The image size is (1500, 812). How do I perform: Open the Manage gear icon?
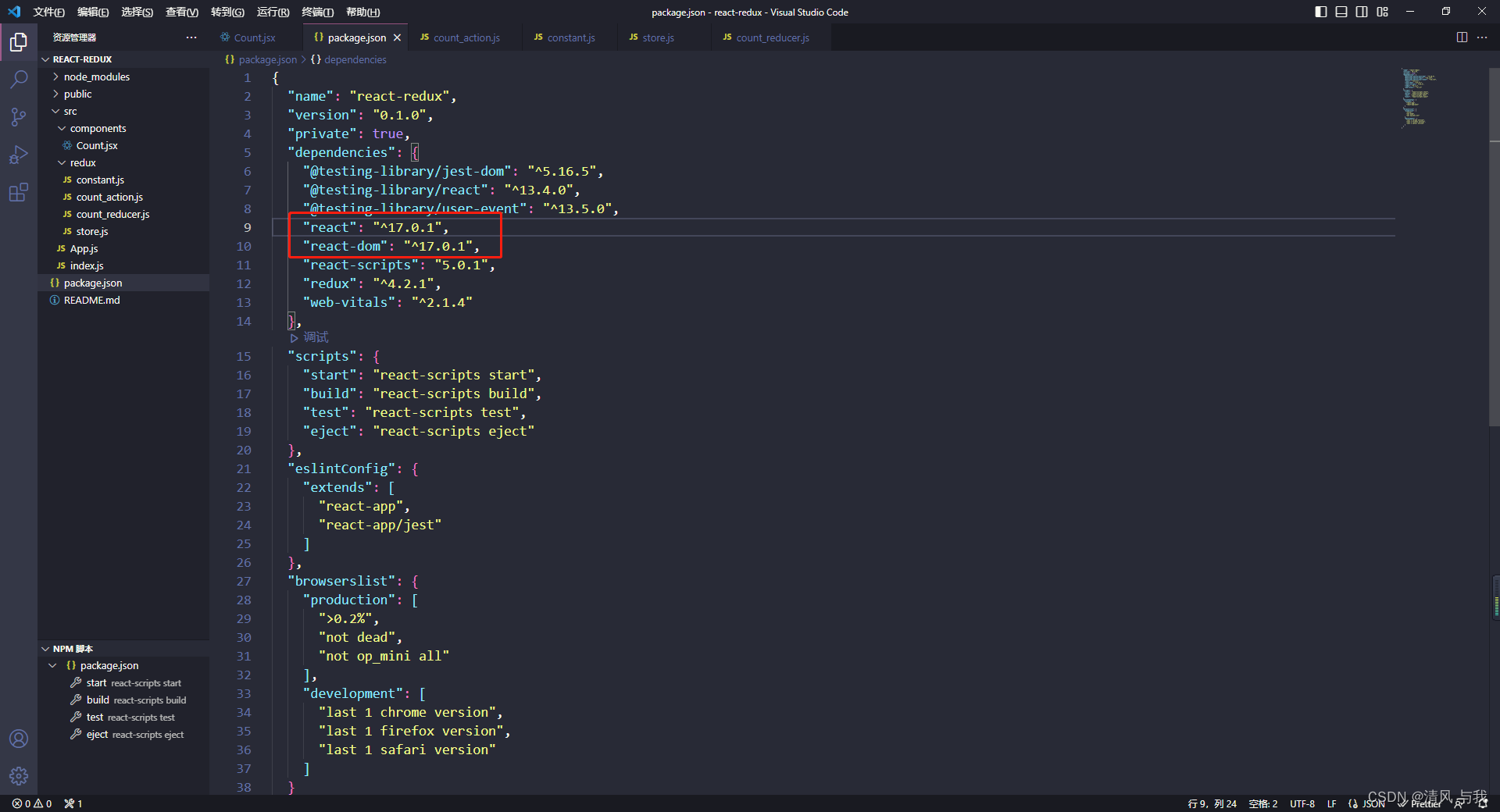pyautogui.click(x=19, y=776)
